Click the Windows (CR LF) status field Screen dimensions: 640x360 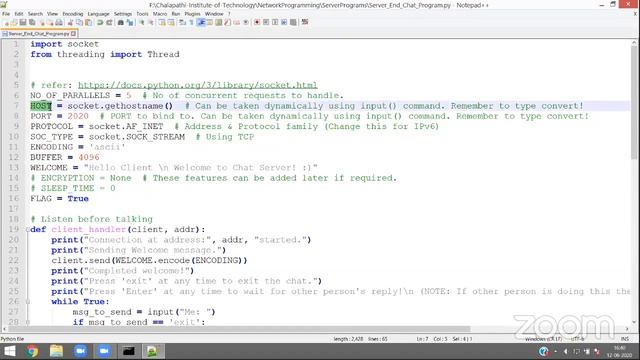click(543, 339)
